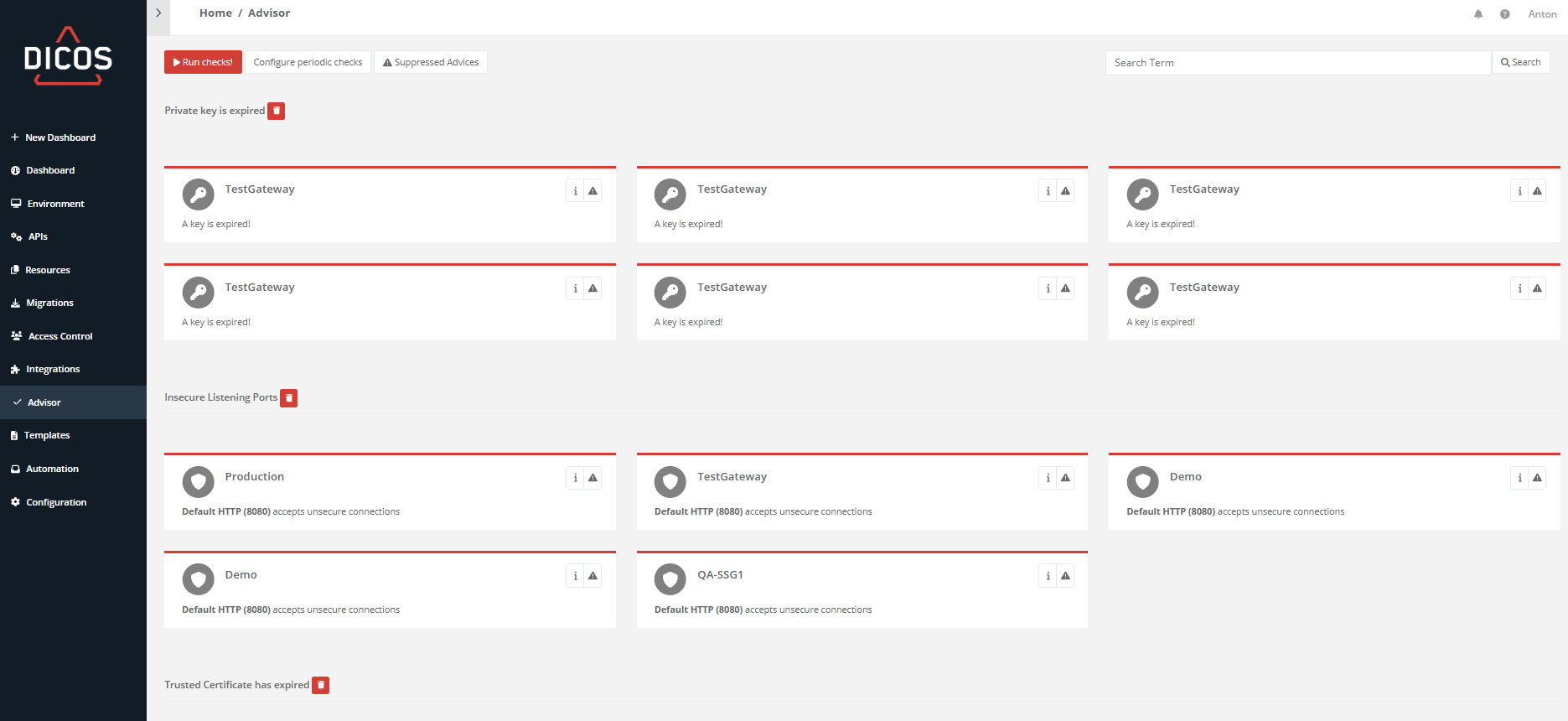
Task: Open info for the Production card
Action: (575, 478)
